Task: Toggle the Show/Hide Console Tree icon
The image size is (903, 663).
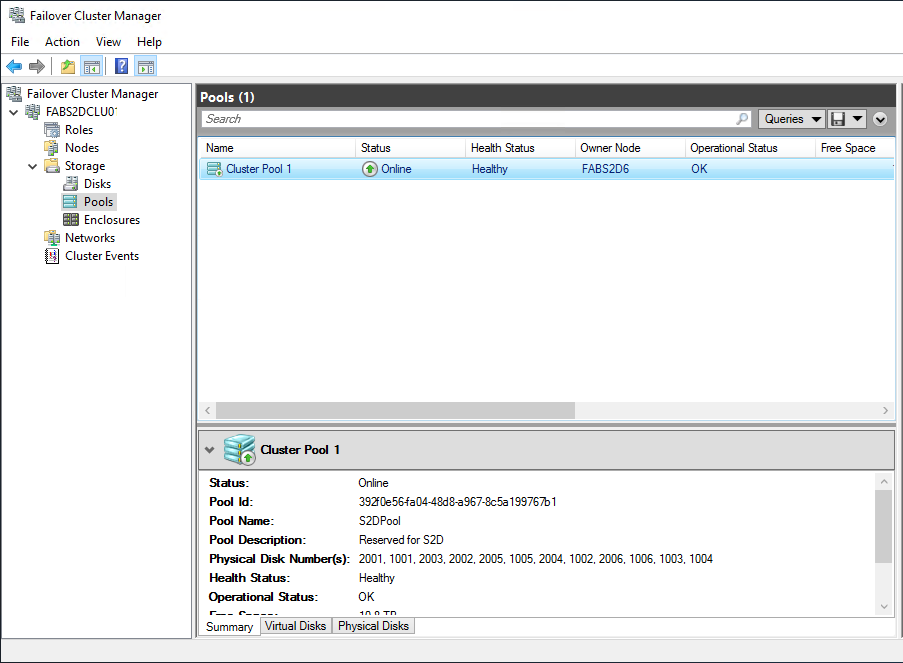Action: (92, 67)
